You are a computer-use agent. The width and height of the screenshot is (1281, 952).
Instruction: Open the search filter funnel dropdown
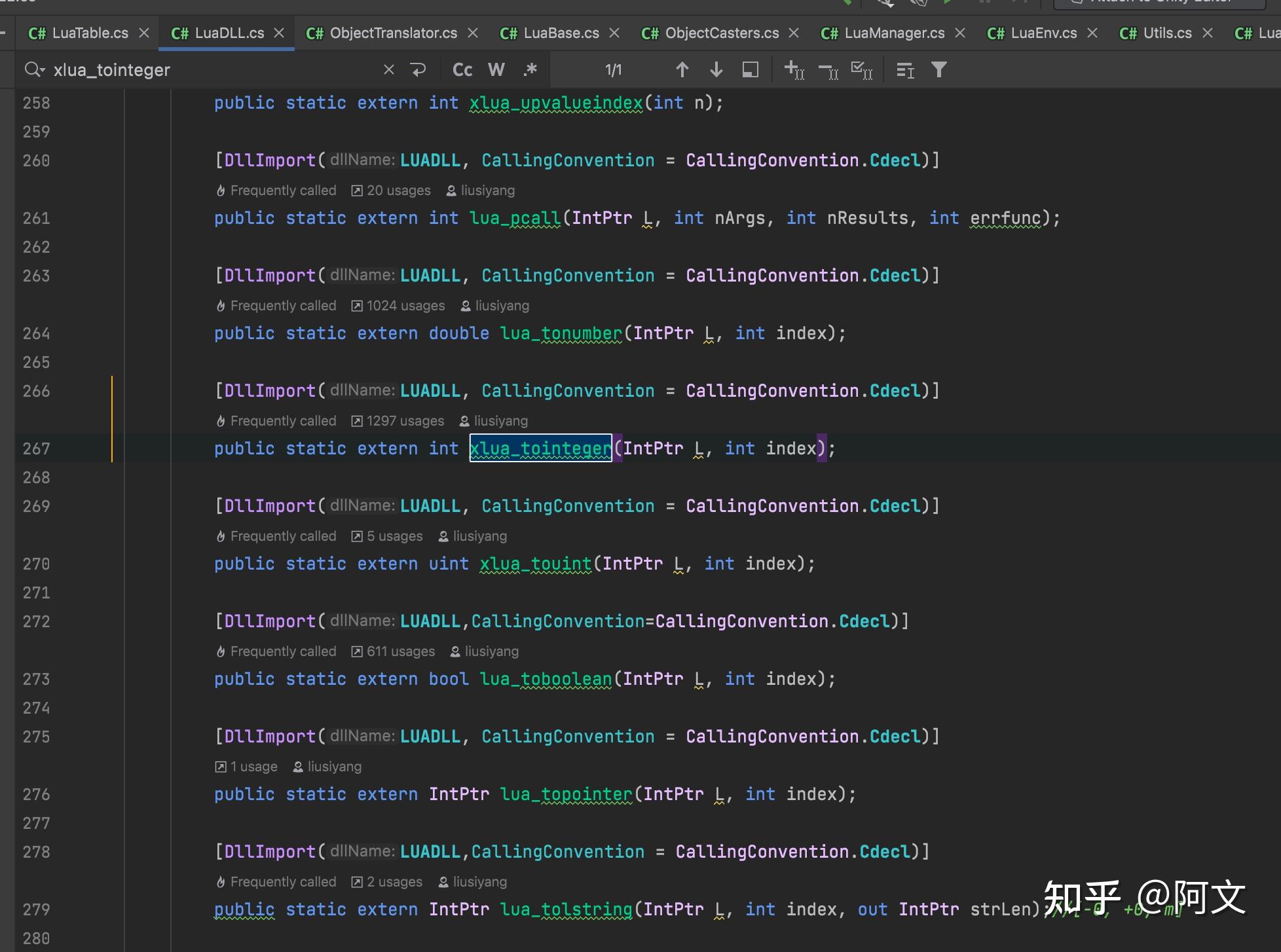(x=939, y=69)
